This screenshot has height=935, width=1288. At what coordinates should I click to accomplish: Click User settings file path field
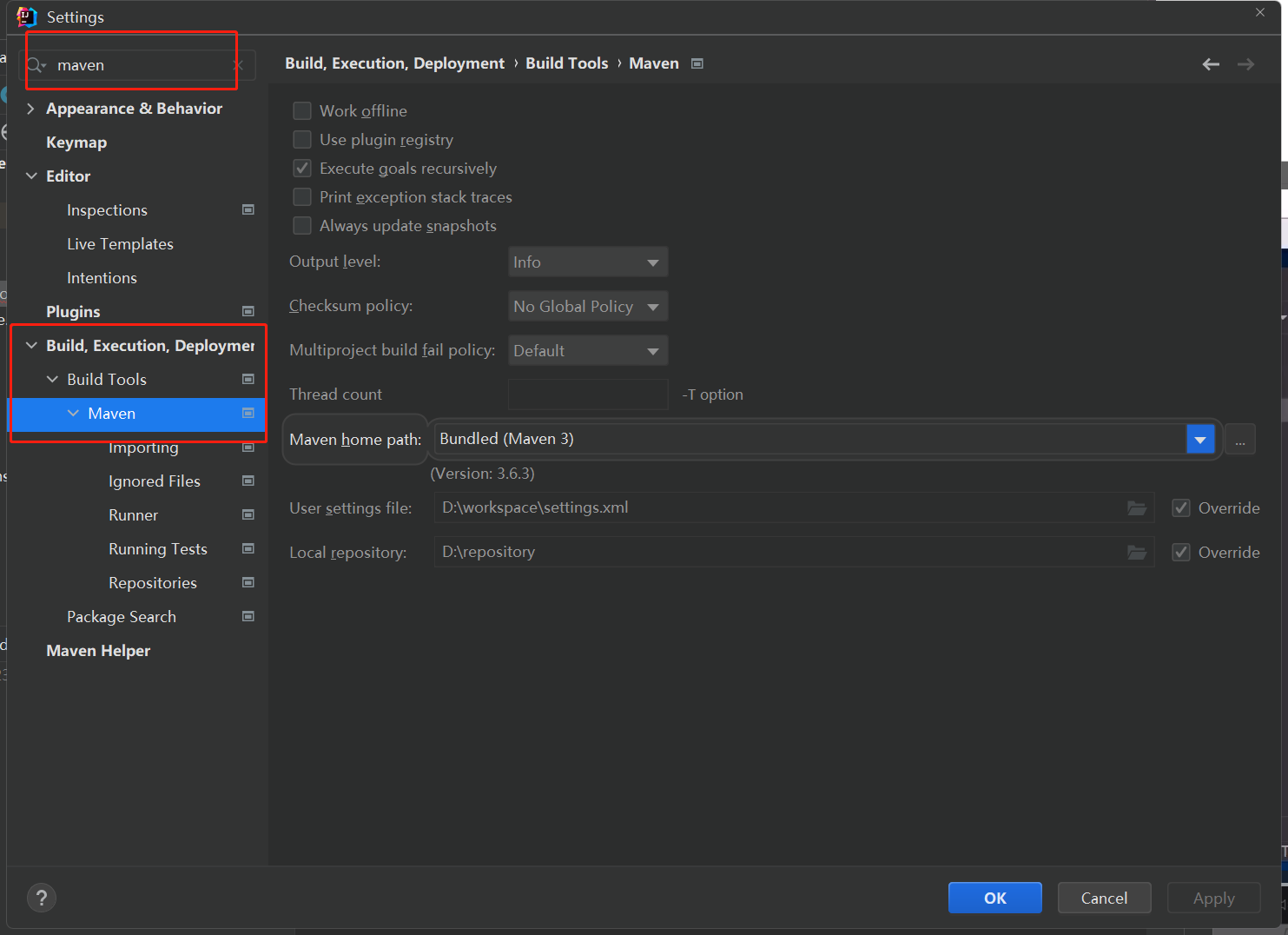pyautogui.click(x=794, y=508)
